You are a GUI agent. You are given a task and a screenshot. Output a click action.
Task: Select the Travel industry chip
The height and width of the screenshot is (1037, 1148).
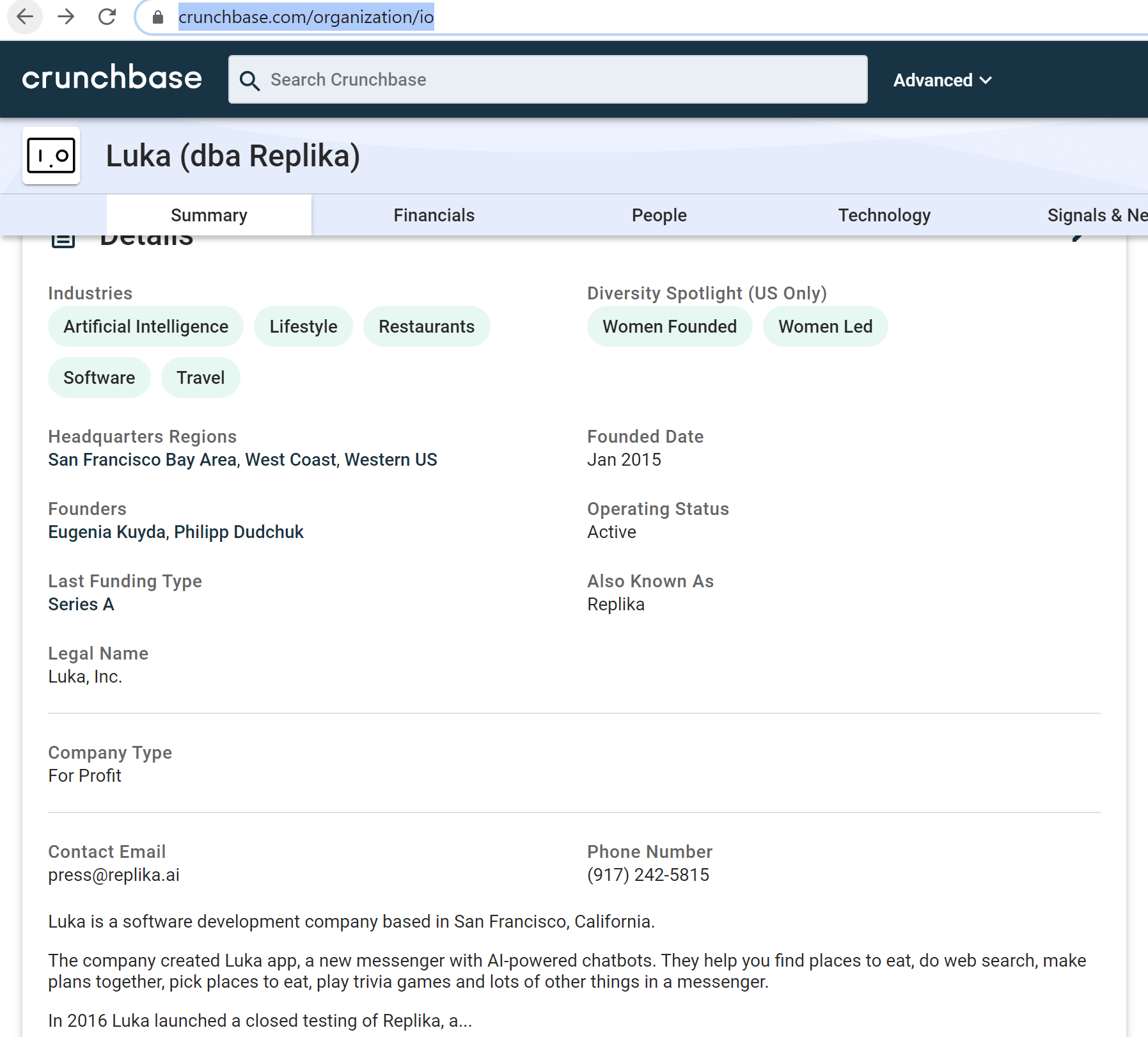click(x=201, y=377)
